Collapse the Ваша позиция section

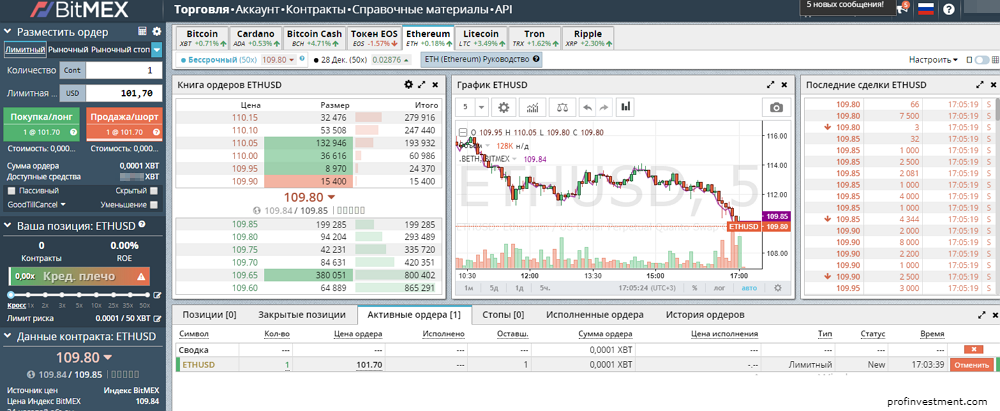click(x=8, y=225)
